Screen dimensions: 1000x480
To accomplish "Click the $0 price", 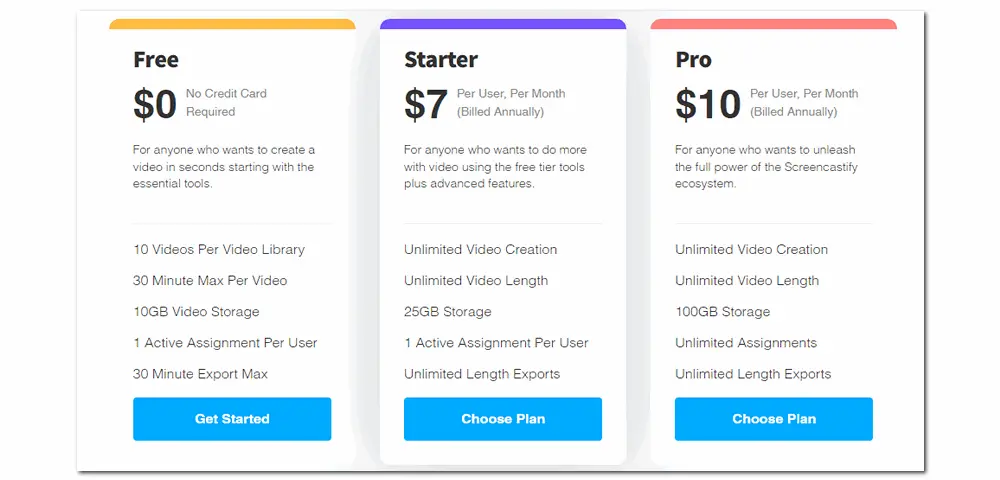I will pyautogui.click(x=155, y=104).
